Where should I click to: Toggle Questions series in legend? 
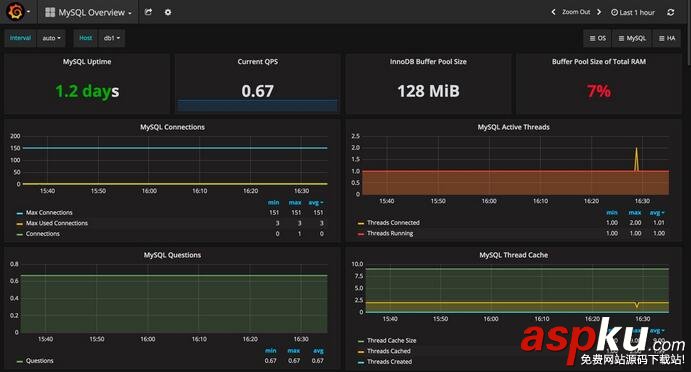point(39,361)
